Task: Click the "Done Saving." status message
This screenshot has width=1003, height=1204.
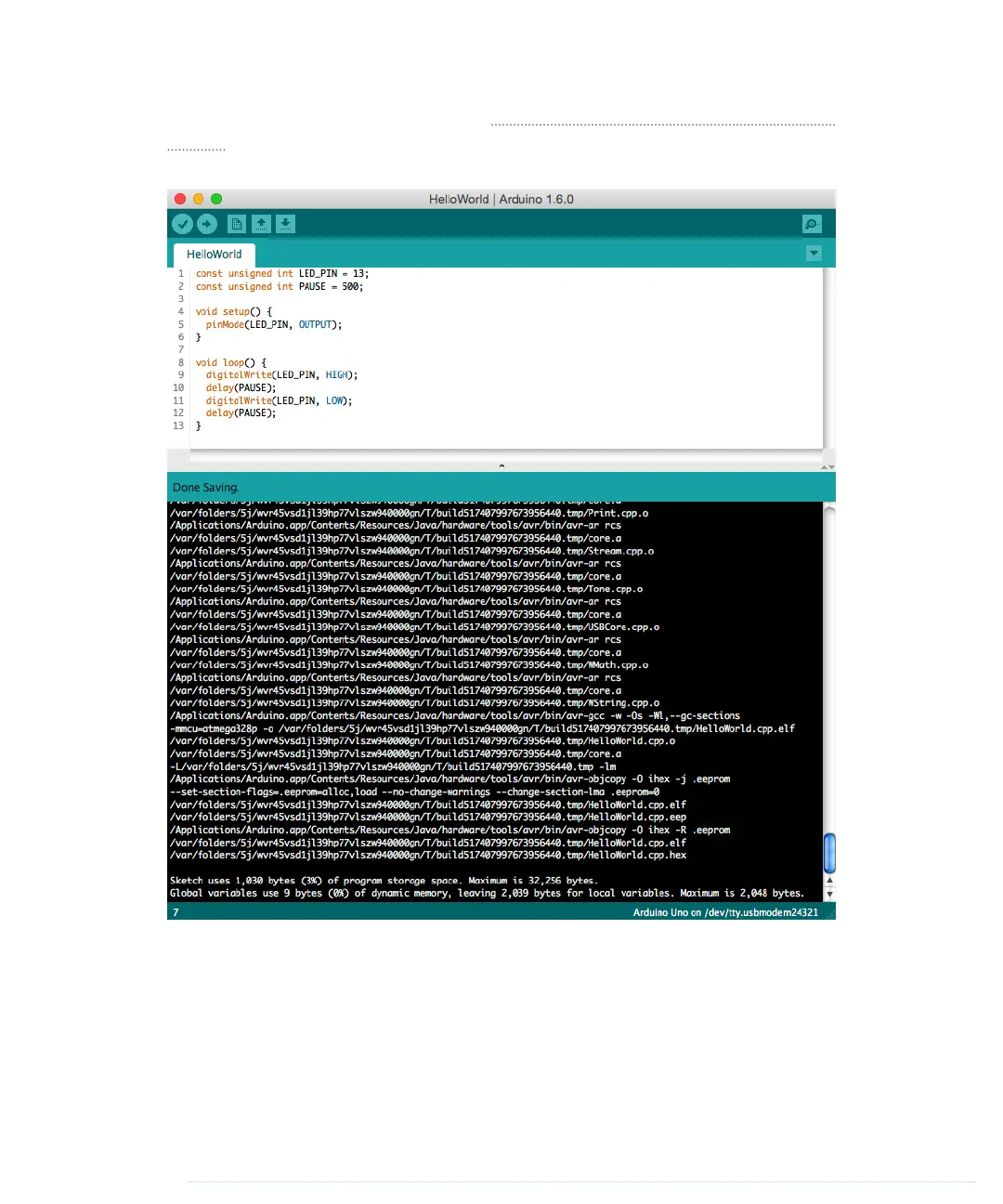Action: (206, 488)
